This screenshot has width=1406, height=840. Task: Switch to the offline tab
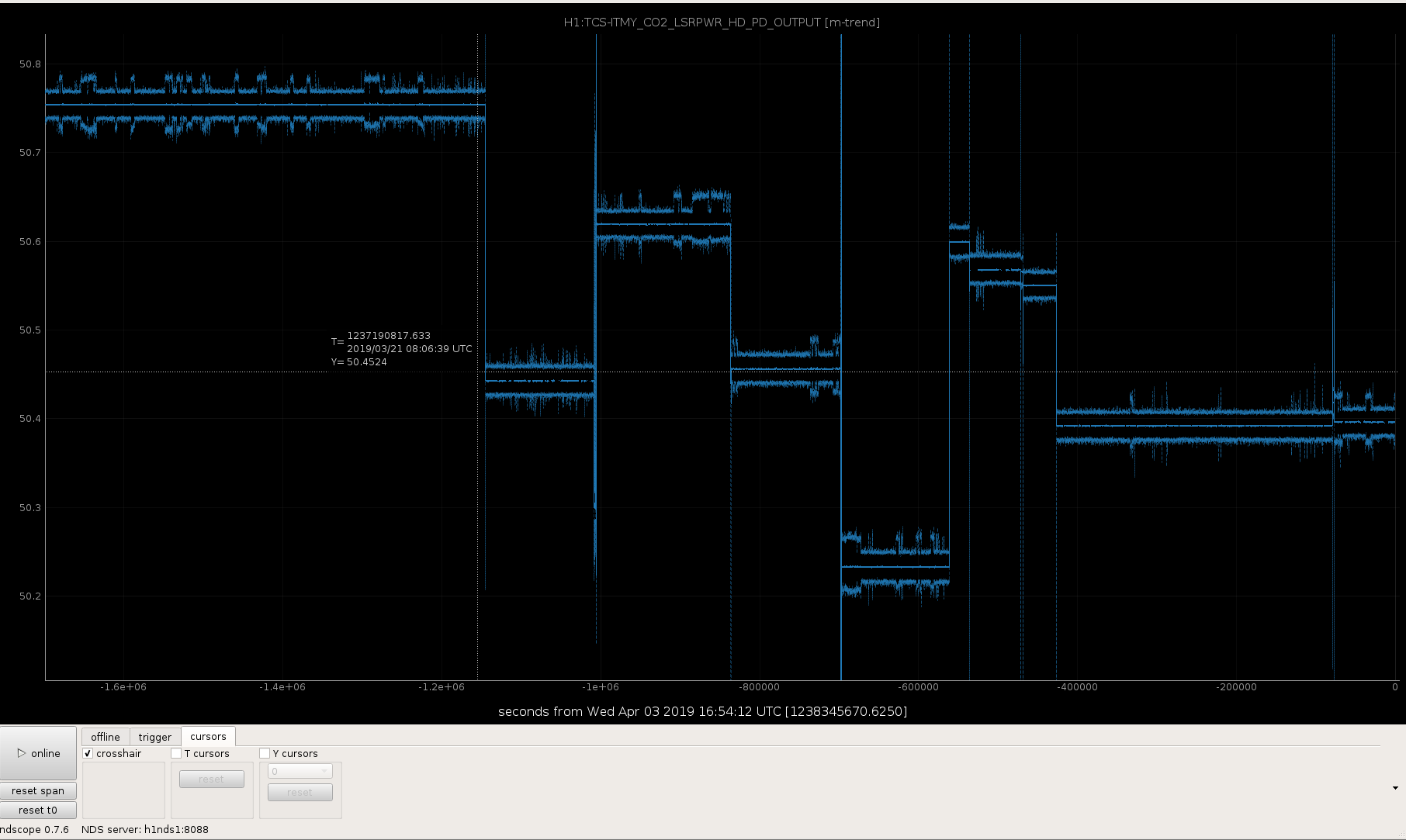[x=106, y=737]
